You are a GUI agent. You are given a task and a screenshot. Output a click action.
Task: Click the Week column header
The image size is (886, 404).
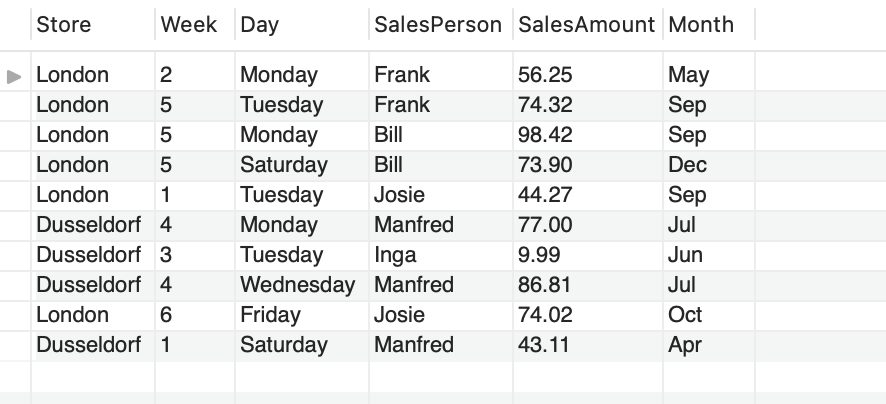click(195, 25)
